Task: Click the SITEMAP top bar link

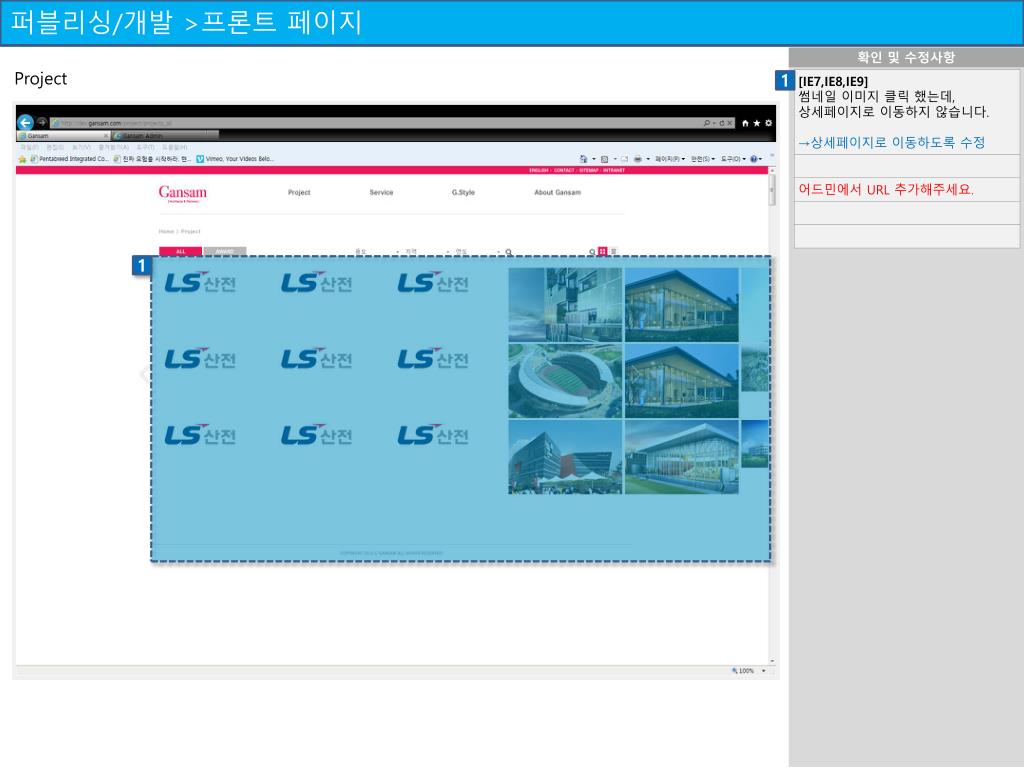Action: click(588, 170)
